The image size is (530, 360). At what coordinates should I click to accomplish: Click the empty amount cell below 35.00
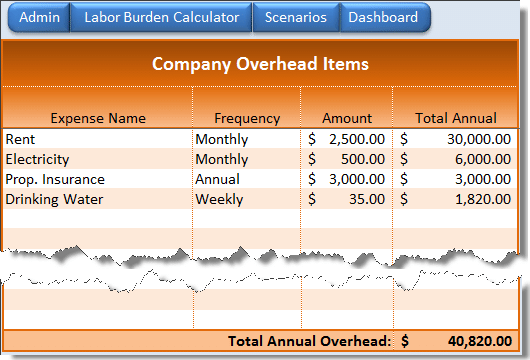(x=346, y=218)
